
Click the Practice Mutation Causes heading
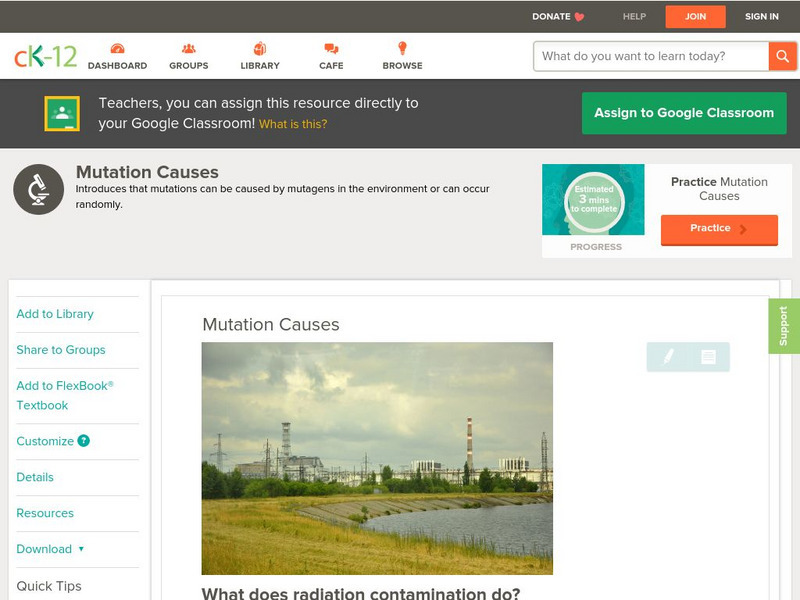click(x=719, y=189)
